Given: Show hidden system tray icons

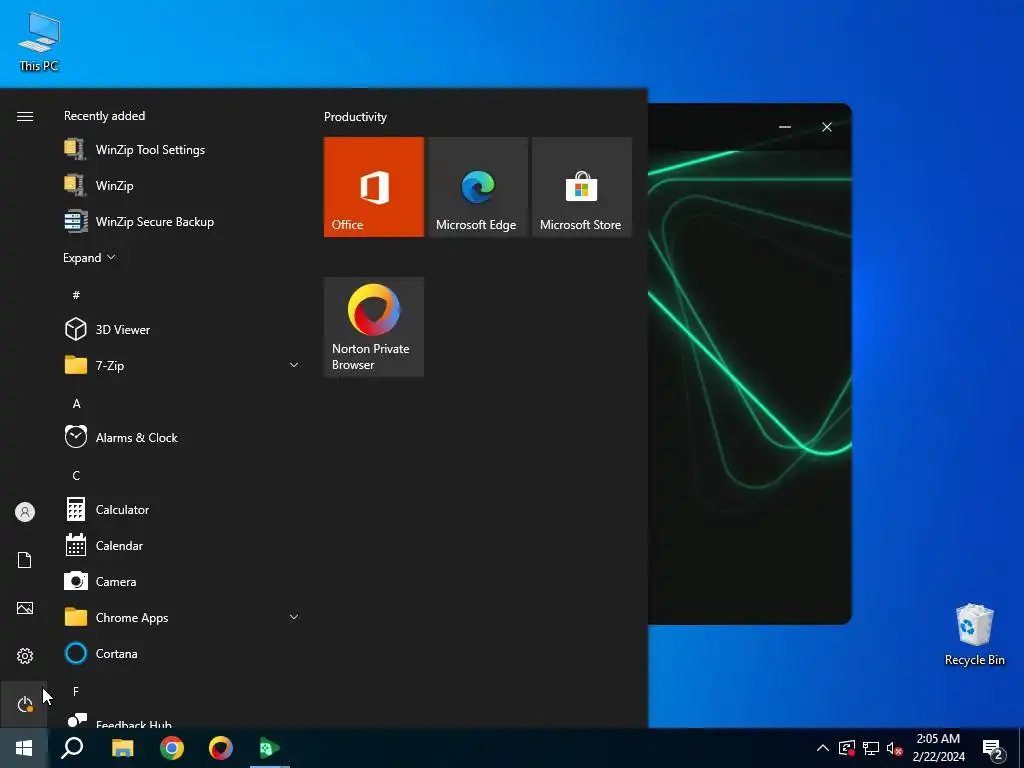Looking at the screenshot, I should pos(823,748).
